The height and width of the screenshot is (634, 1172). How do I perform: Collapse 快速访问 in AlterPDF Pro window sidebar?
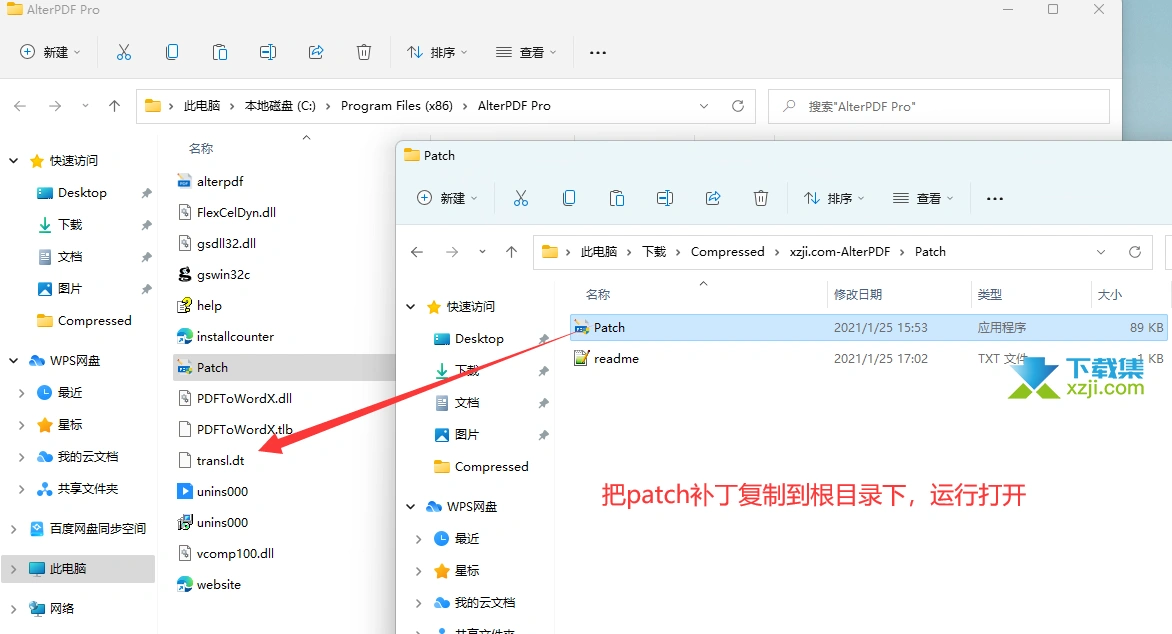pos(13,161)
